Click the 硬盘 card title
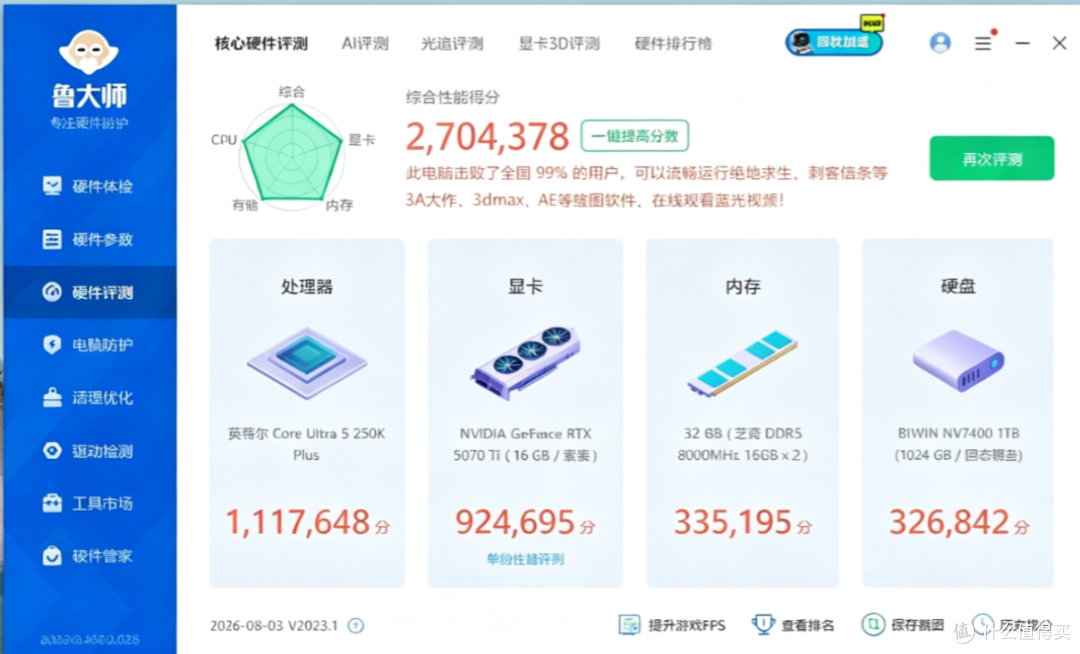This screenshot has height=654, width=1080. point(958,286)
